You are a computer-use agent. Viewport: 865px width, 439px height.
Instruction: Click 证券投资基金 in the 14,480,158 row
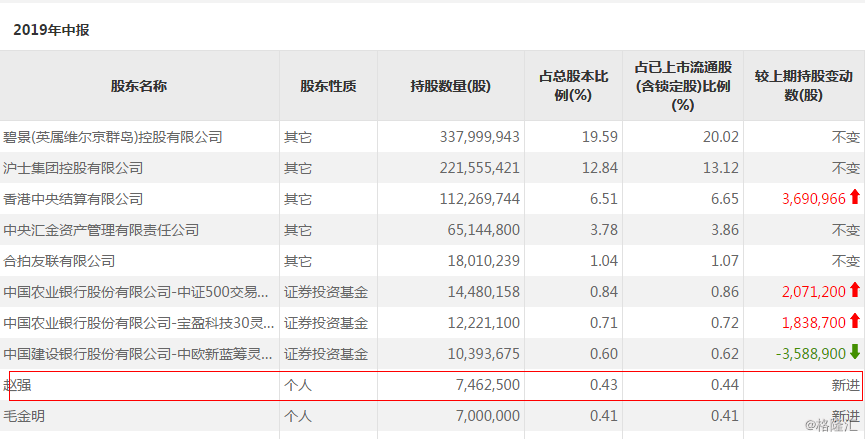(x=326, y=292)
